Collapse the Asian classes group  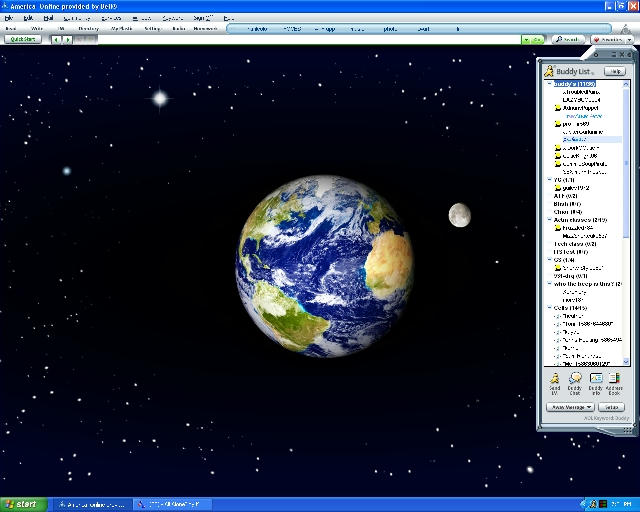(x=549, y=220)
